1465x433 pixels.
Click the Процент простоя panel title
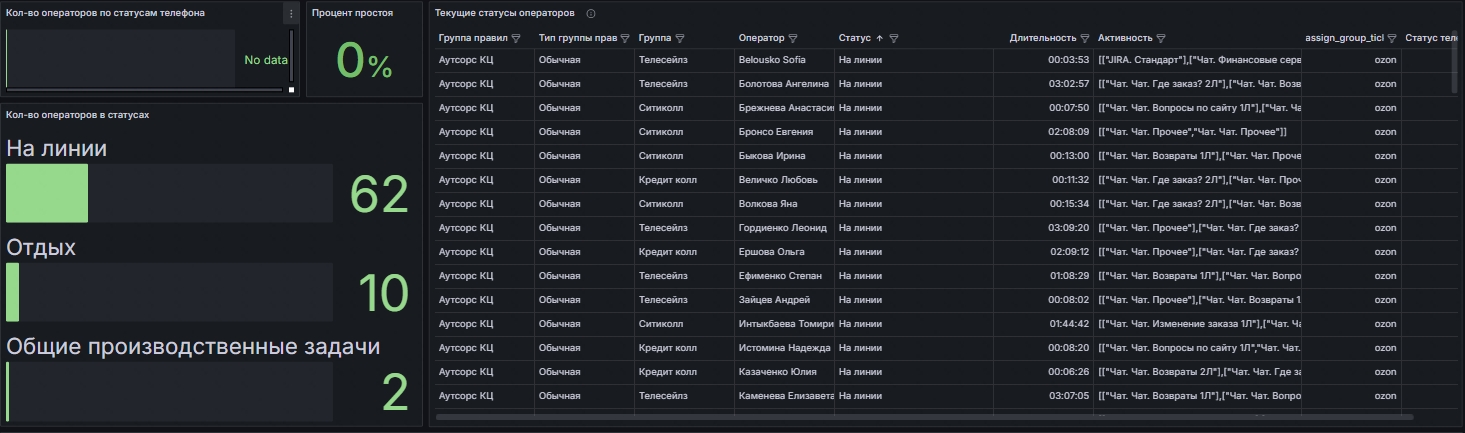pyautogui.click(x=352, y=14)
